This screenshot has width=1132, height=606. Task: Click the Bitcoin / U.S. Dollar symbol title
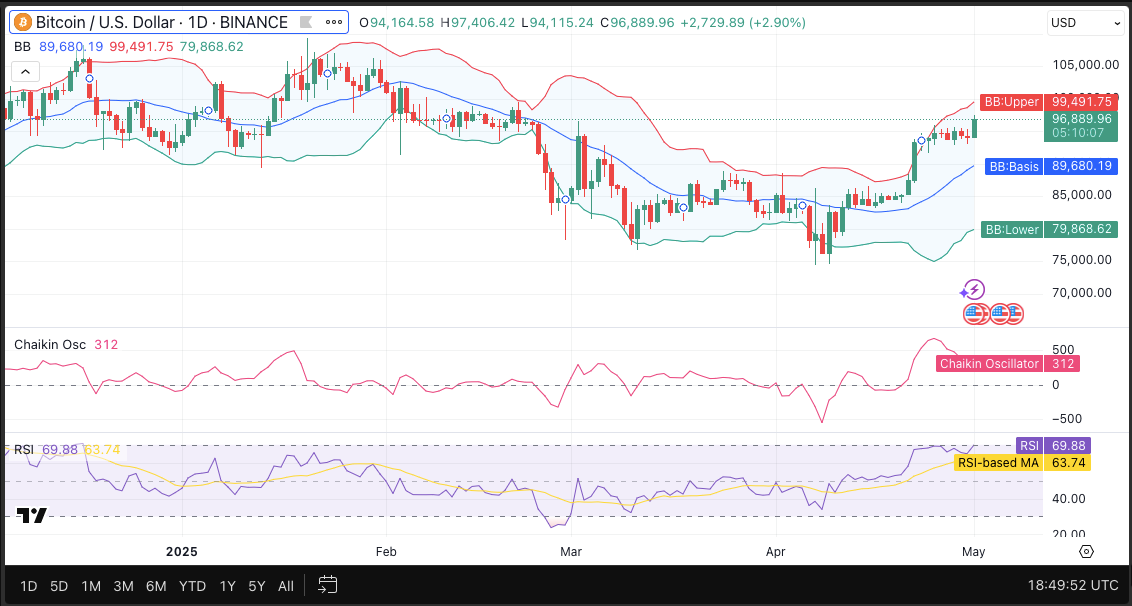coord(162,22)
